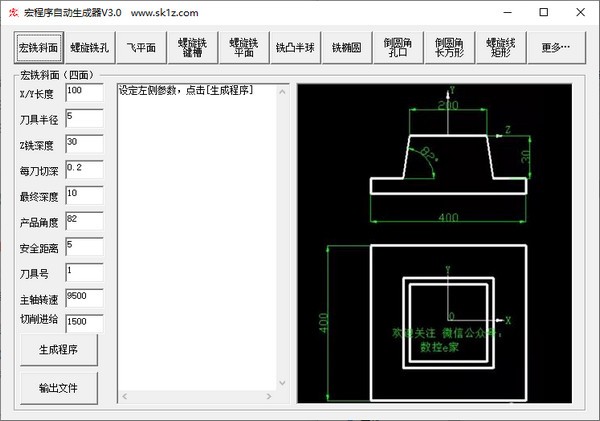Screen dimensions: 600x421
Task: Click the 主轴转速 input field
Action: 84,298
